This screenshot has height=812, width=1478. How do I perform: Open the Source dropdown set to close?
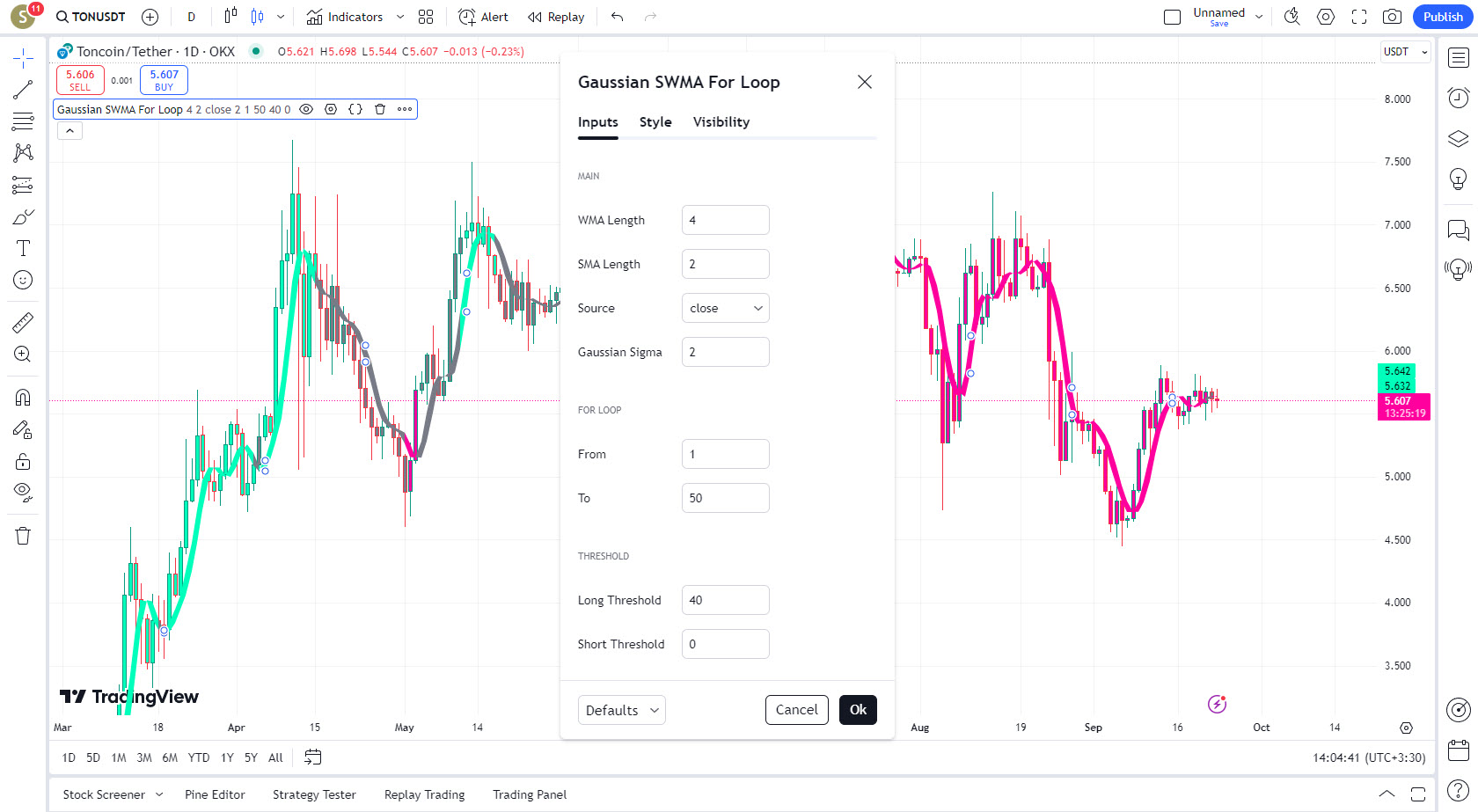pyautogui.click(x=725, y=308)
